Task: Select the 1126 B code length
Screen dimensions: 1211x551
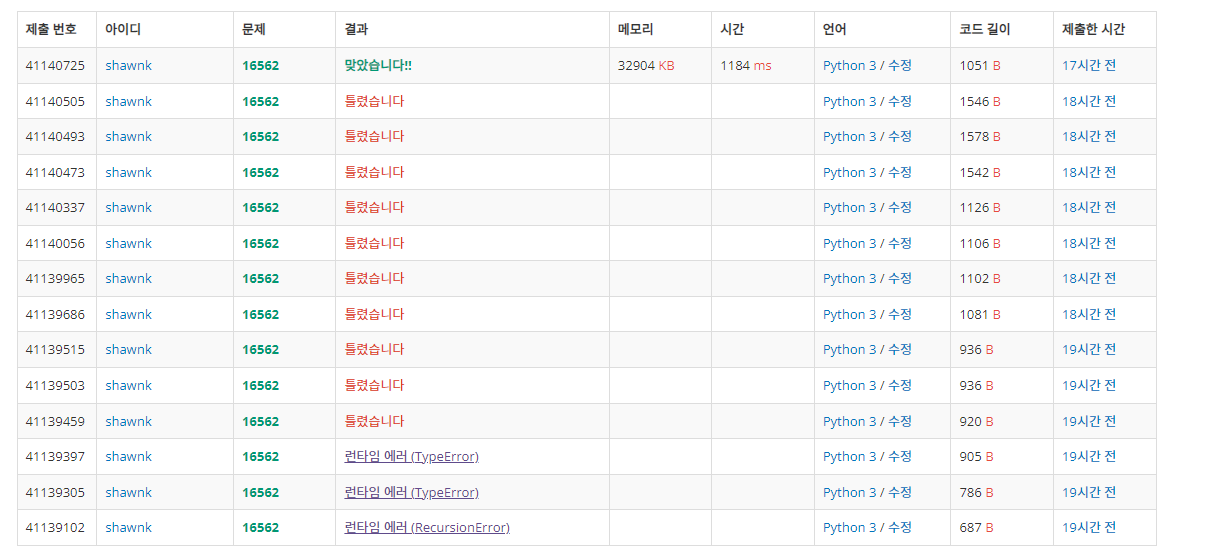Action: pyautogui.click(x=980, y=207)
